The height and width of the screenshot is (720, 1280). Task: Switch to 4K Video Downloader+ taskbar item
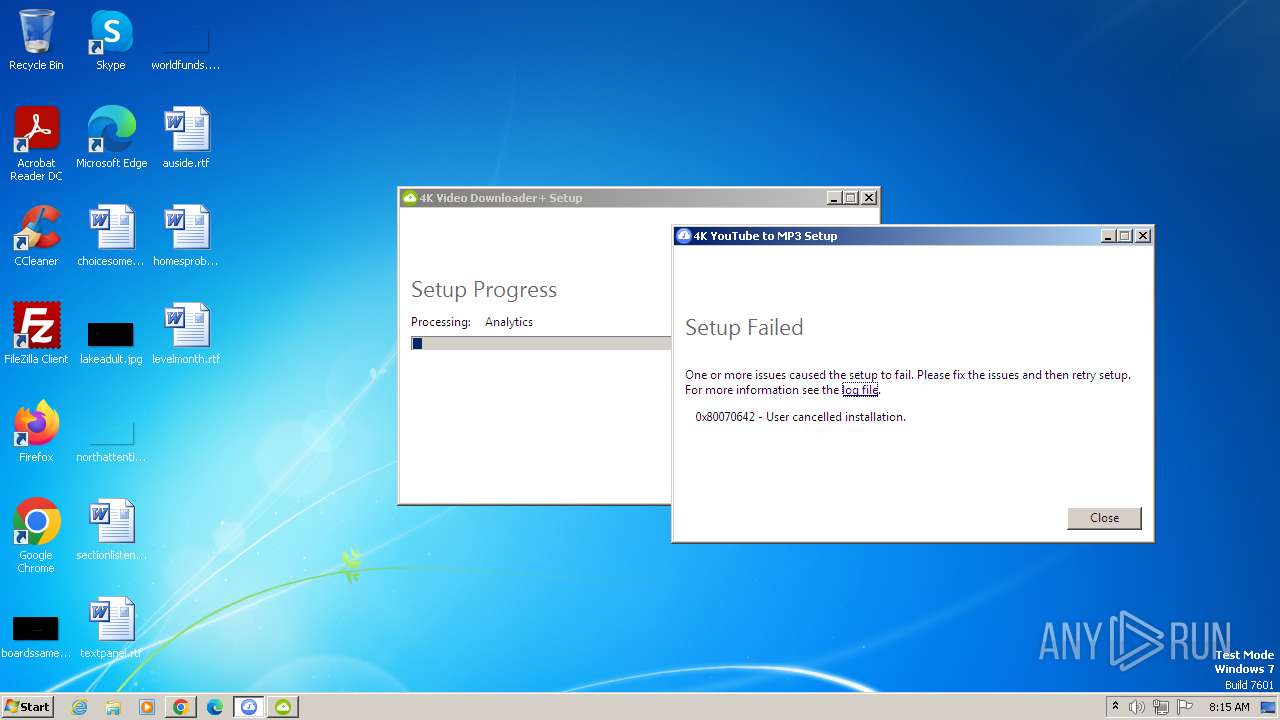pos(283,707)
